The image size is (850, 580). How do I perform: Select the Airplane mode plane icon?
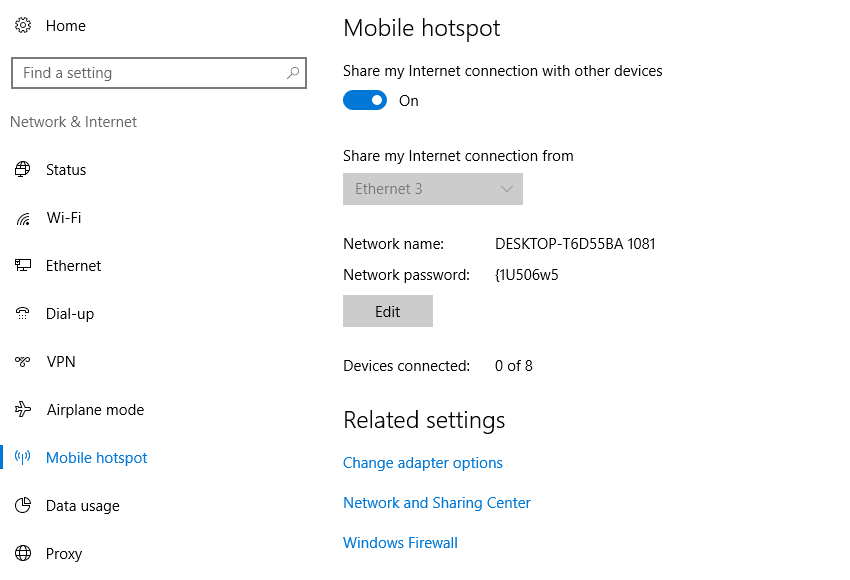[23, 409]
